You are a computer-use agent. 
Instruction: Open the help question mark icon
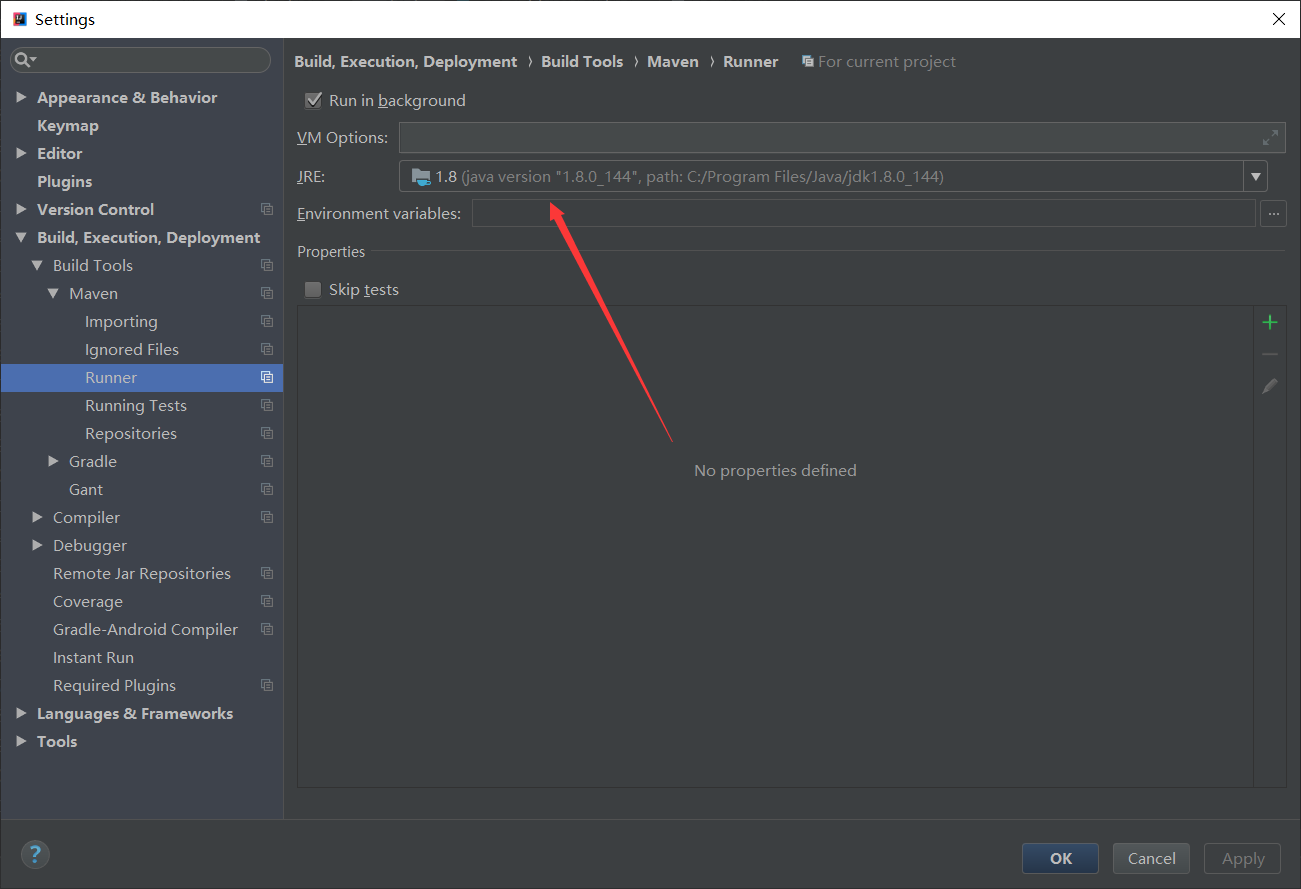(x=35, y=854)
